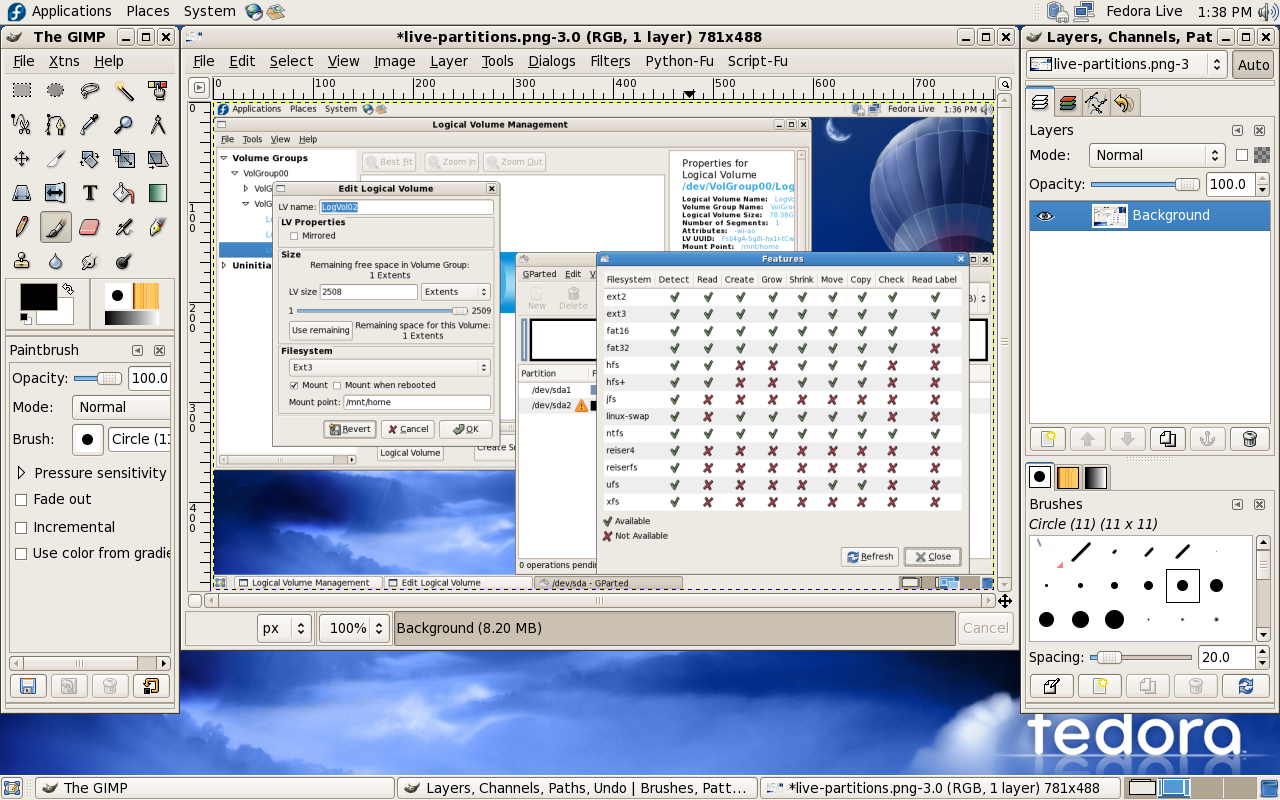
Task: Select the Dodge/Burn tool
Action: click(x=123, y=261)
